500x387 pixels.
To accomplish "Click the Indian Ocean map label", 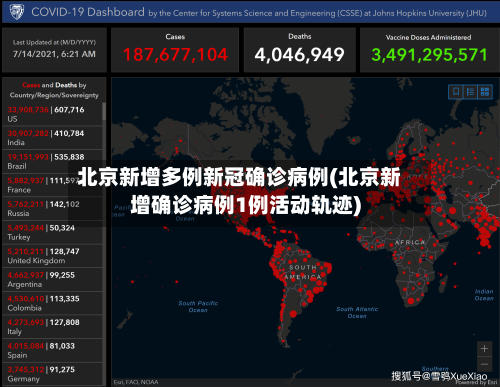I will [484, 295].
